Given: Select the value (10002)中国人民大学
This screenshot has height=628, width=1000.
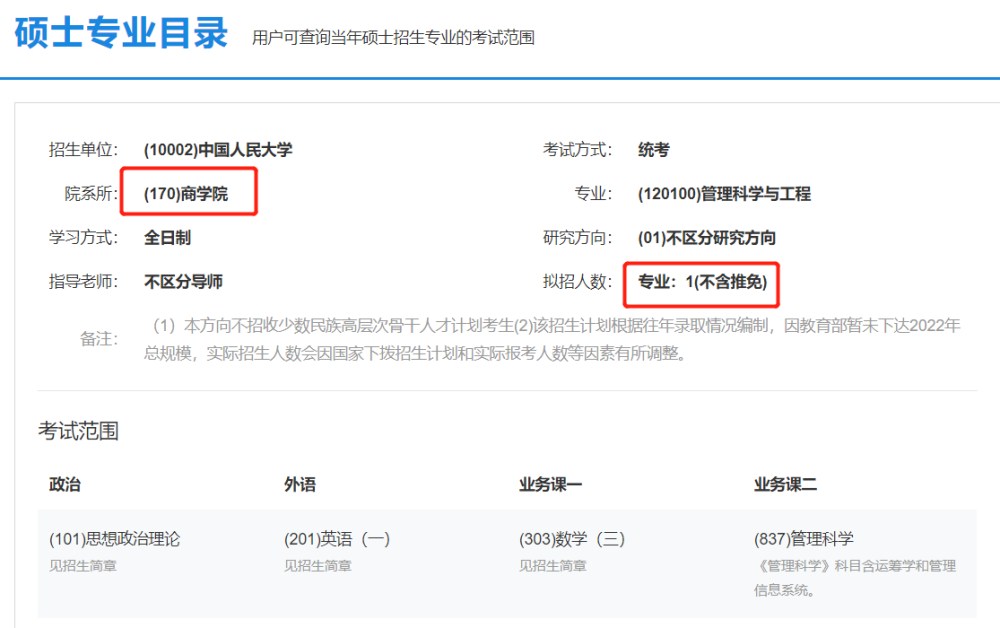Looking at the screenshot, I should pyautogui.click(x=218, y=150).
